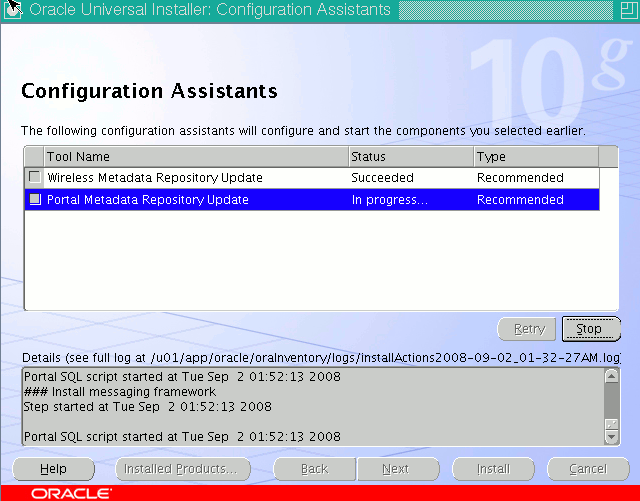
Task: Toggle checkbox for Wireless Metadata Repository Update
Action: [35, 177]
